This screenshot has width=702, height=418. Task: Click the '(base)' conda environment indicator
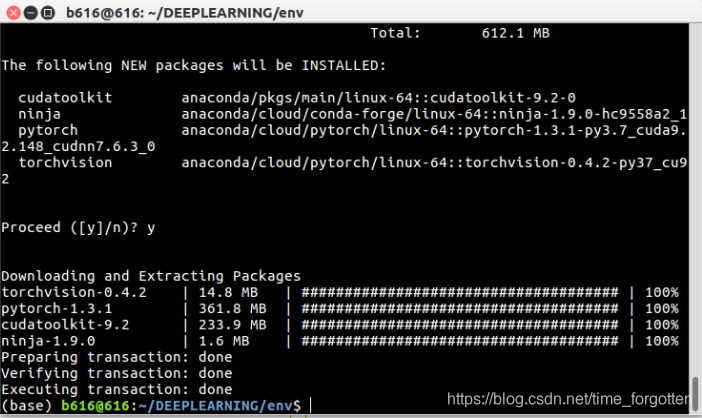click(27, 406)
